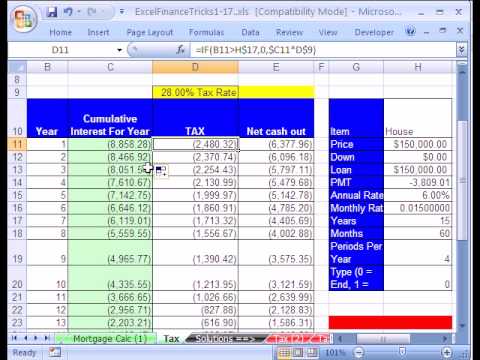The width and height of the screenshot is (480, 360).
Task: Expand the formula bar with double chevron
Action: (x=461, y=50)
